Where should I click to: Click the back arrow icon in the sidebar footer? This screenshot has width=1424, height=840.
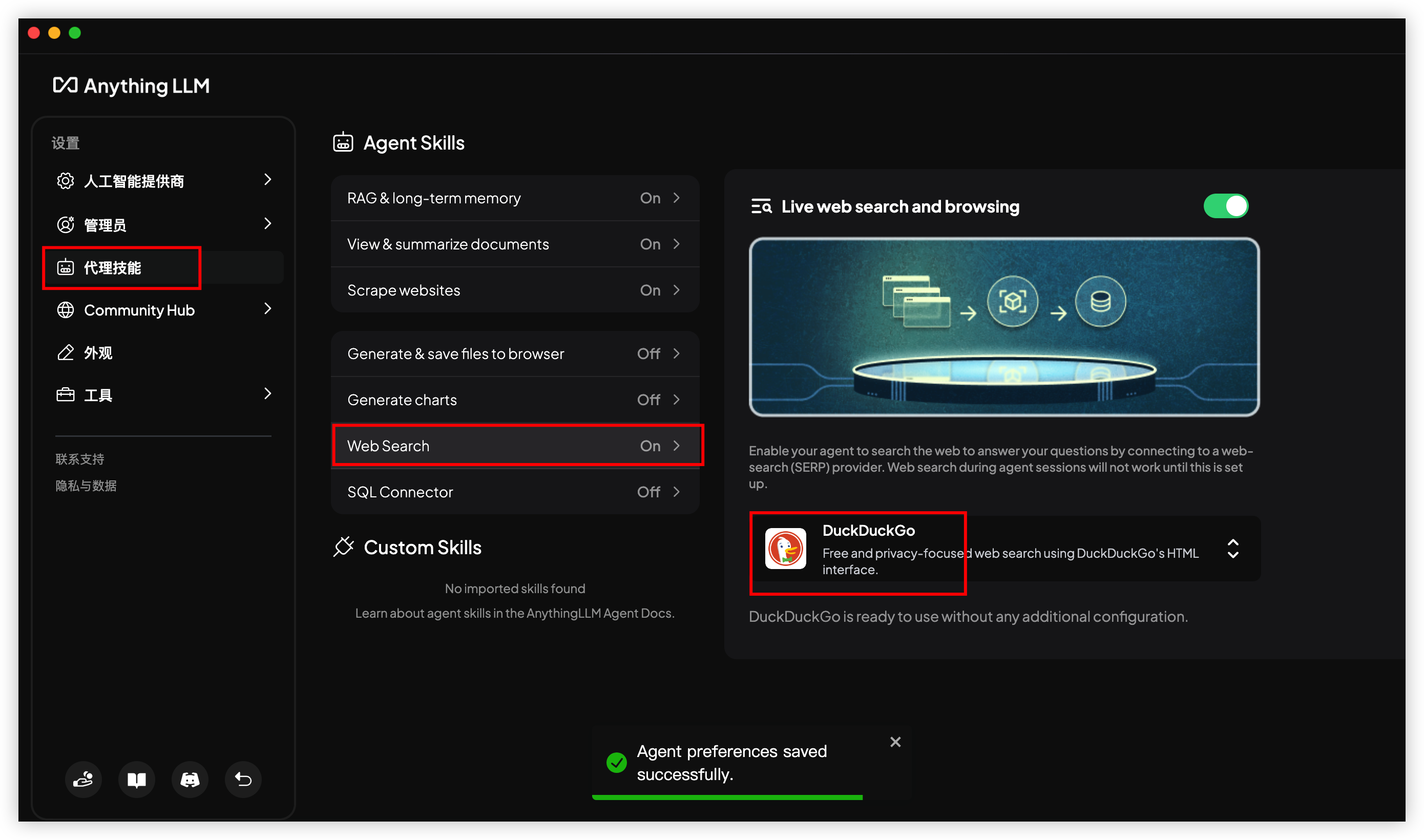pyautogui.click(x=243, y=780)
